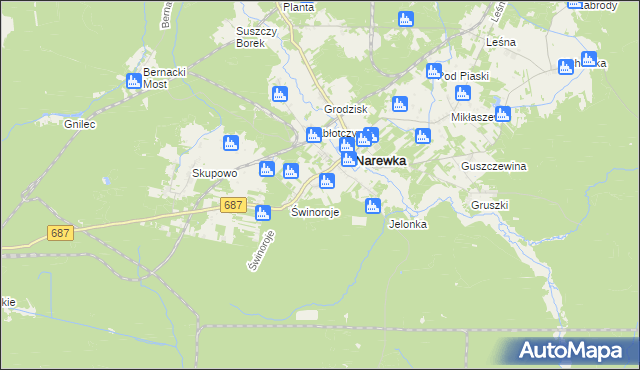Screen dimensions: 640x370
Task: Select the Skupowo label
Action: point(215,173)
